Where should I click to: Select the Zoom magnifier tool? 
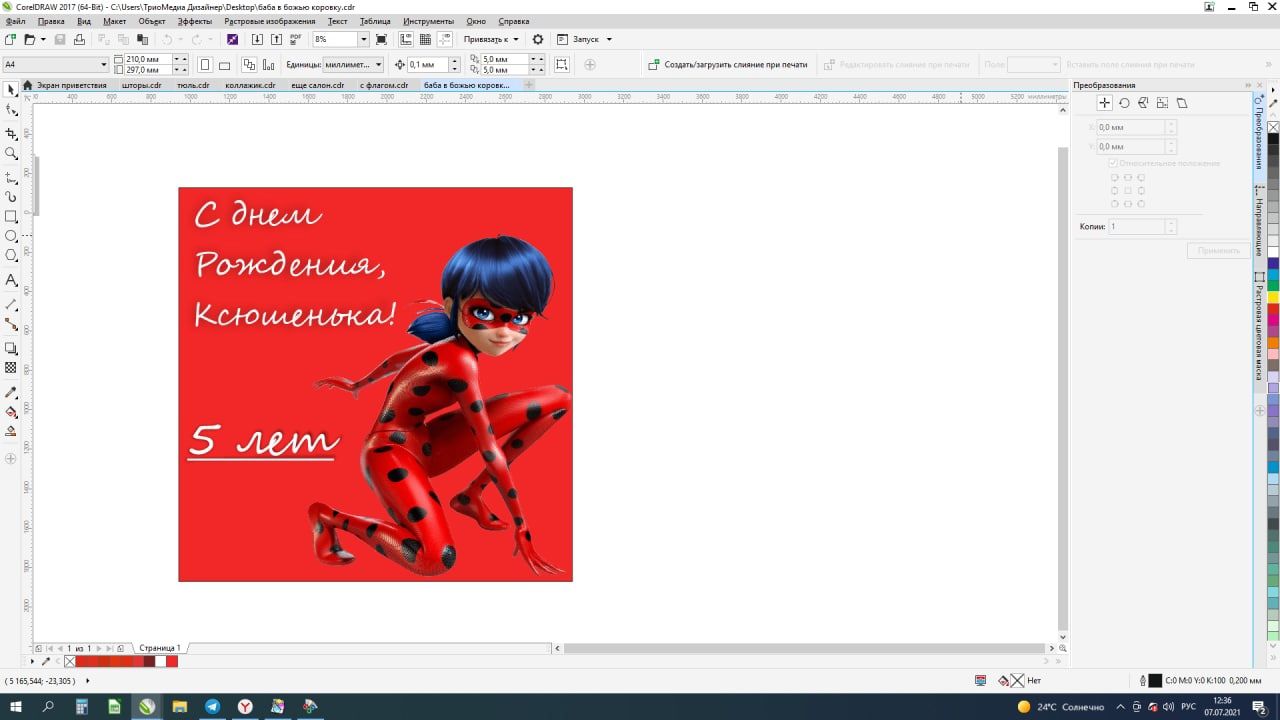11,154
